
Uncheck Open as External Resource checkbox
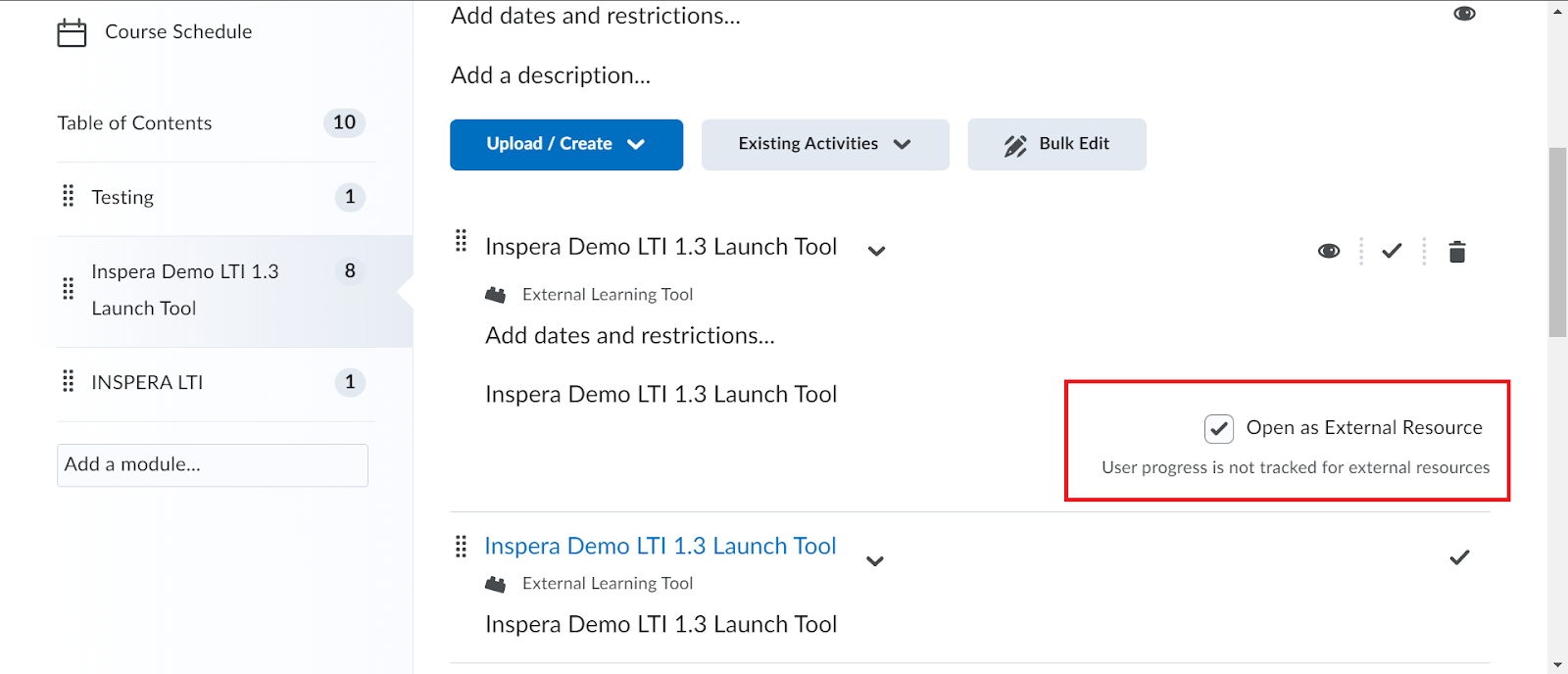click(1219, 428)
